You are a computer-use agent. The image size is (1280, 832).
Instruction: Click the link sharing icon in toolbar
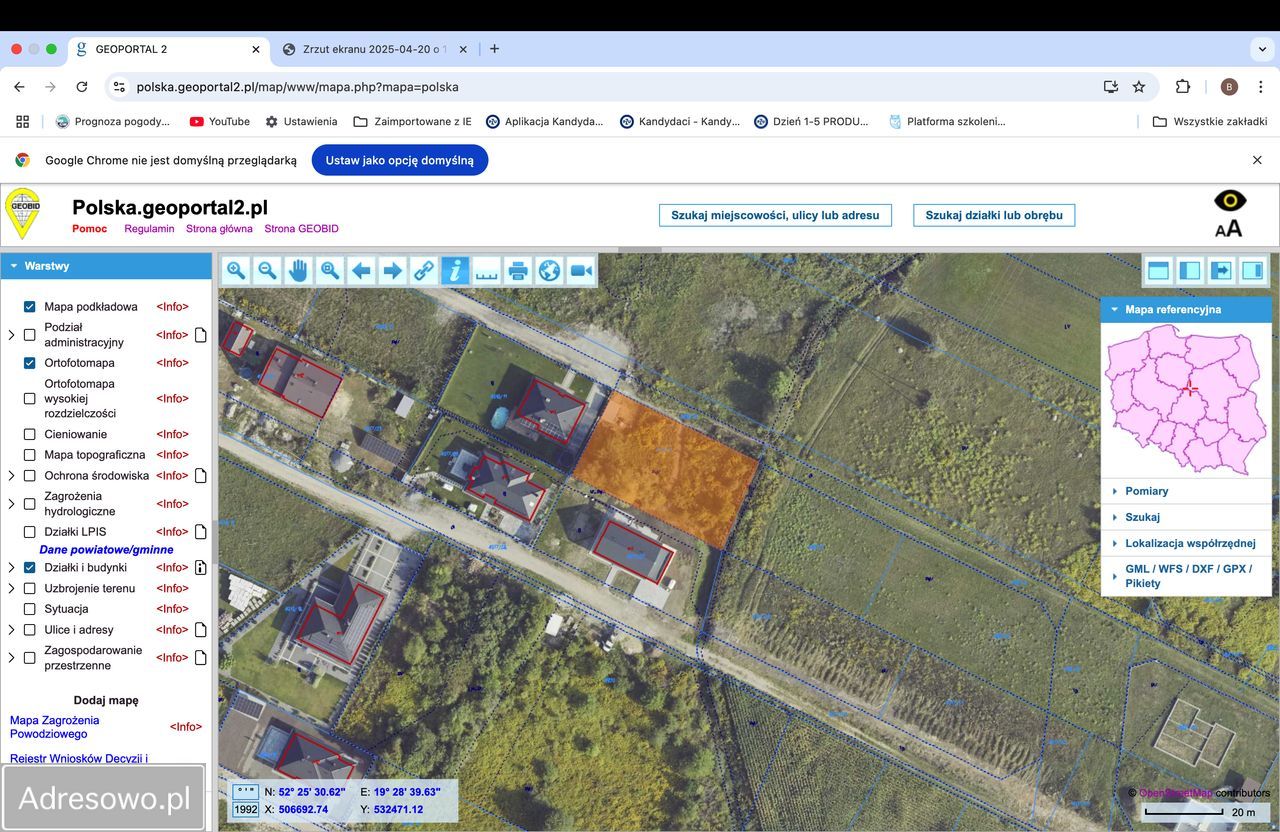(424, 270)
